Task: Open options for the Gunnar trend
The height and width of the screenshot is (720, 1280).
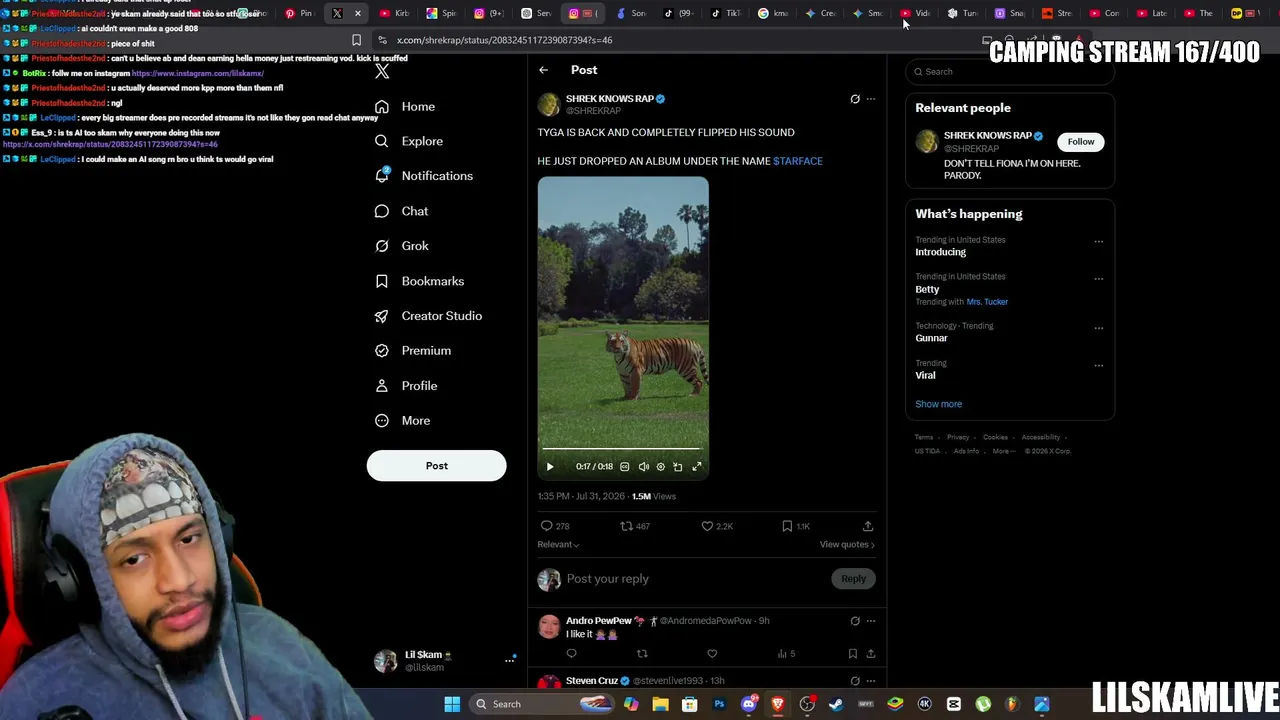Action: 1099,328
